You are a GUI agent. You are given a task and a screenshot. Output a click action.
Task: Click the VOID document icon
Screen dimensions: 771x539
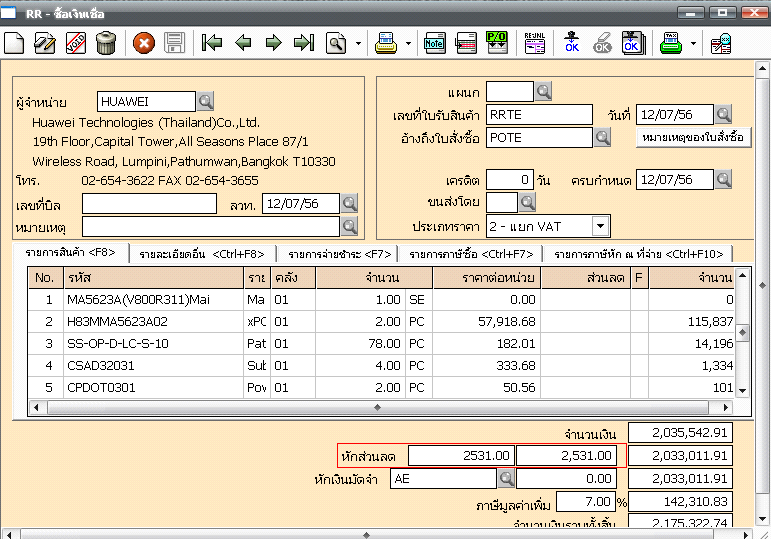point(76,43)
